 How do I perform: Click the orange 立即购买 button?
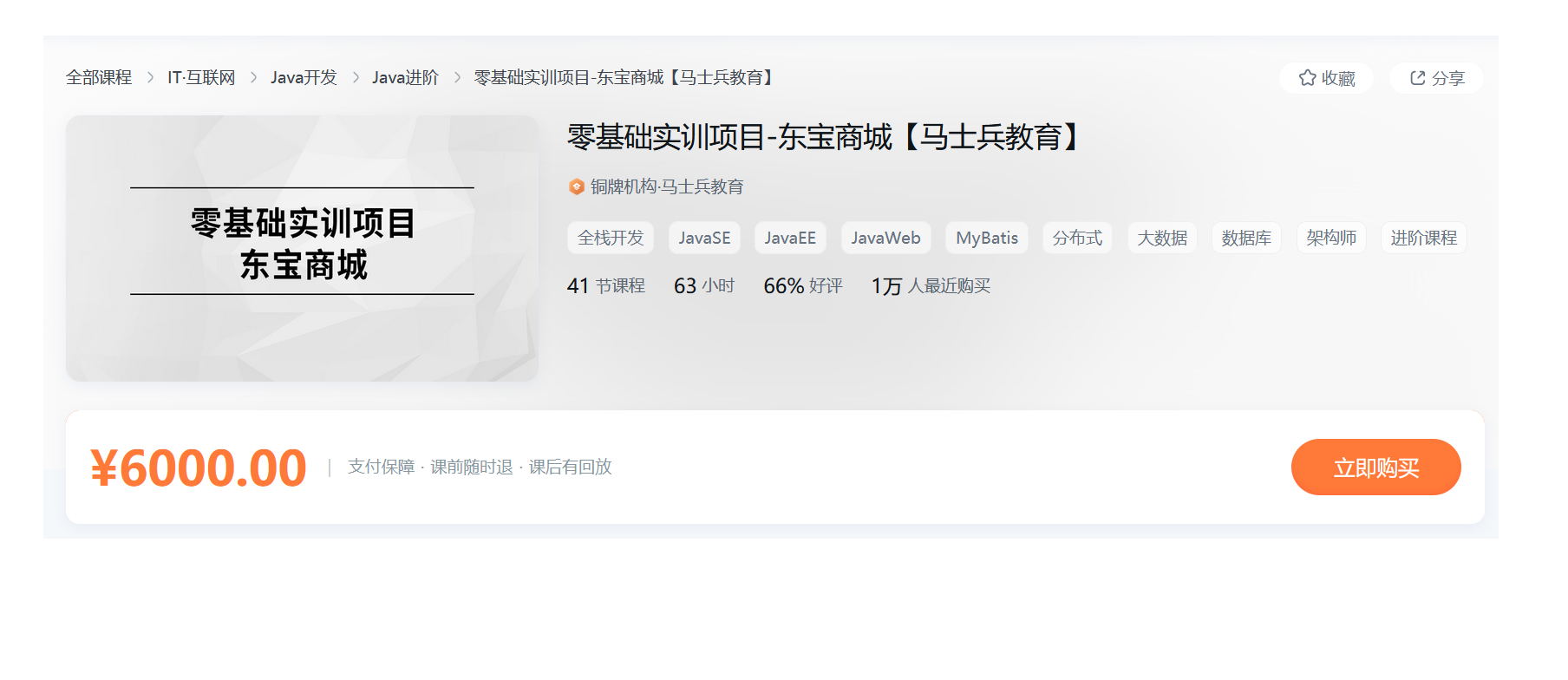[1375, 467]
